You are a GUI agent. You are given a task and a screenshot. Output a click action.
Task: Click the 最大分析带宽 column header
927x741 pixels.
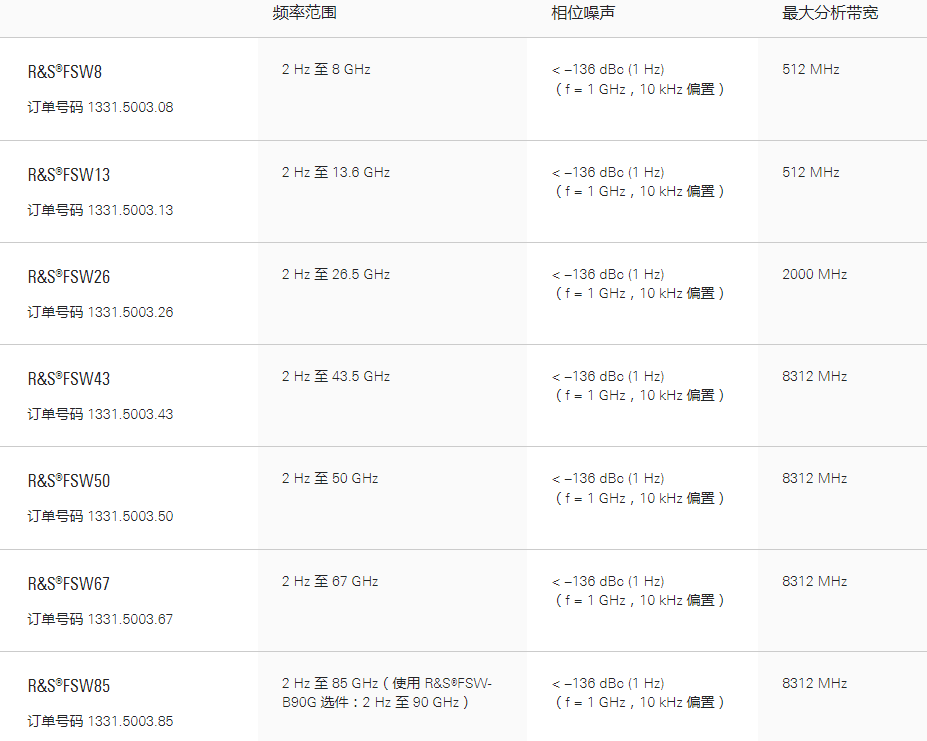coord(830,14)
